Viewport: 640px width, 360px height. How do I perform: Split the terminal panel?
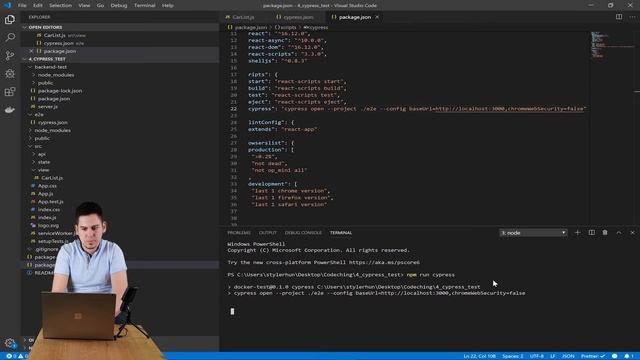point(591,233)
